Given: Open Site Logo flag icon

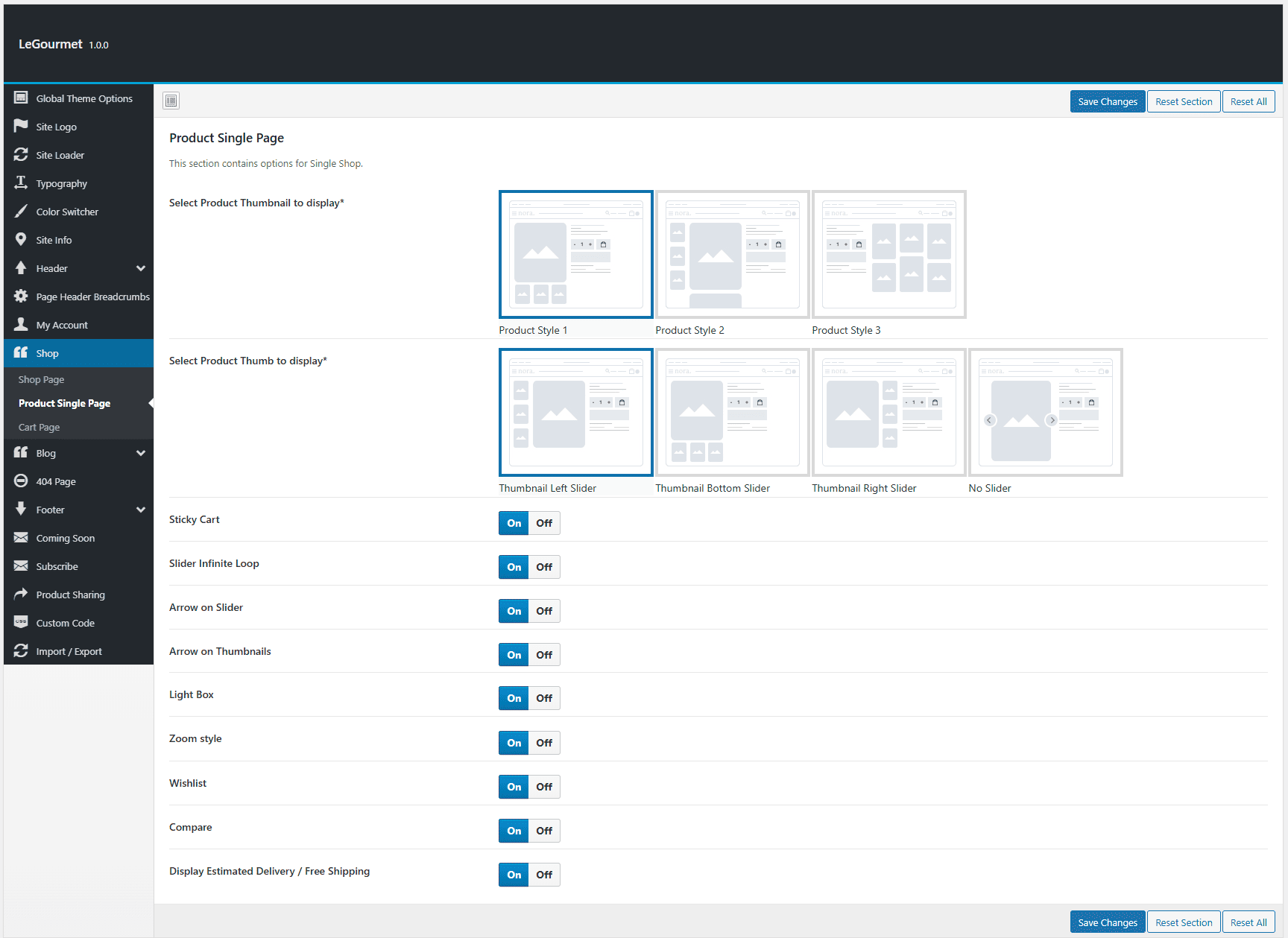Looking at the screenshot, I should click(21, 126).
